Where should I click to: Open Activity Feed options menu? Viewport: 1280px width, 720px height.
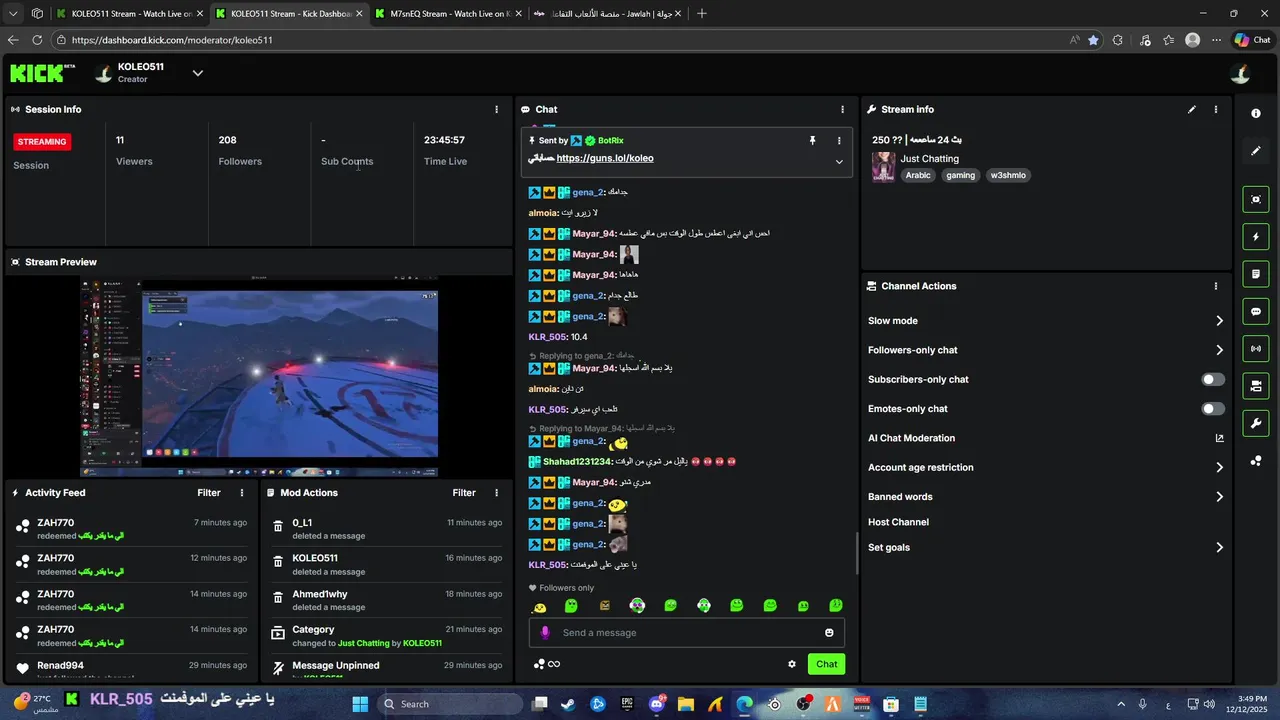coord(242,492)
